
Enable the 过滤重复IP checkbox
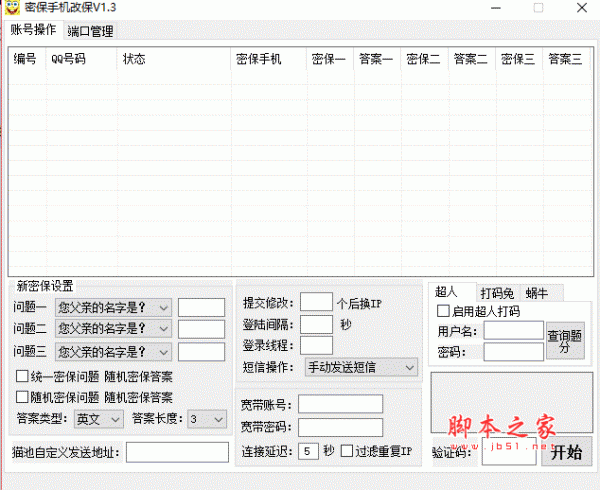(x=347, y=451)
